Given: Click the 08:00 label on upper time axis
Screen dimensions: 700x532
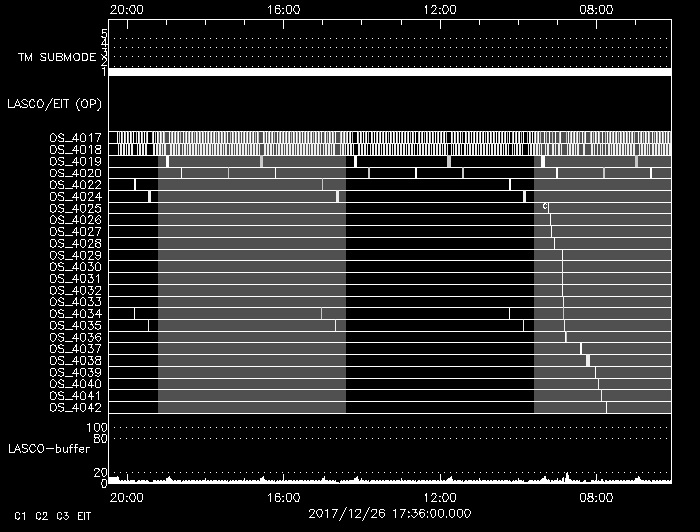Looking at the screenshot, I should click(596, 9).
